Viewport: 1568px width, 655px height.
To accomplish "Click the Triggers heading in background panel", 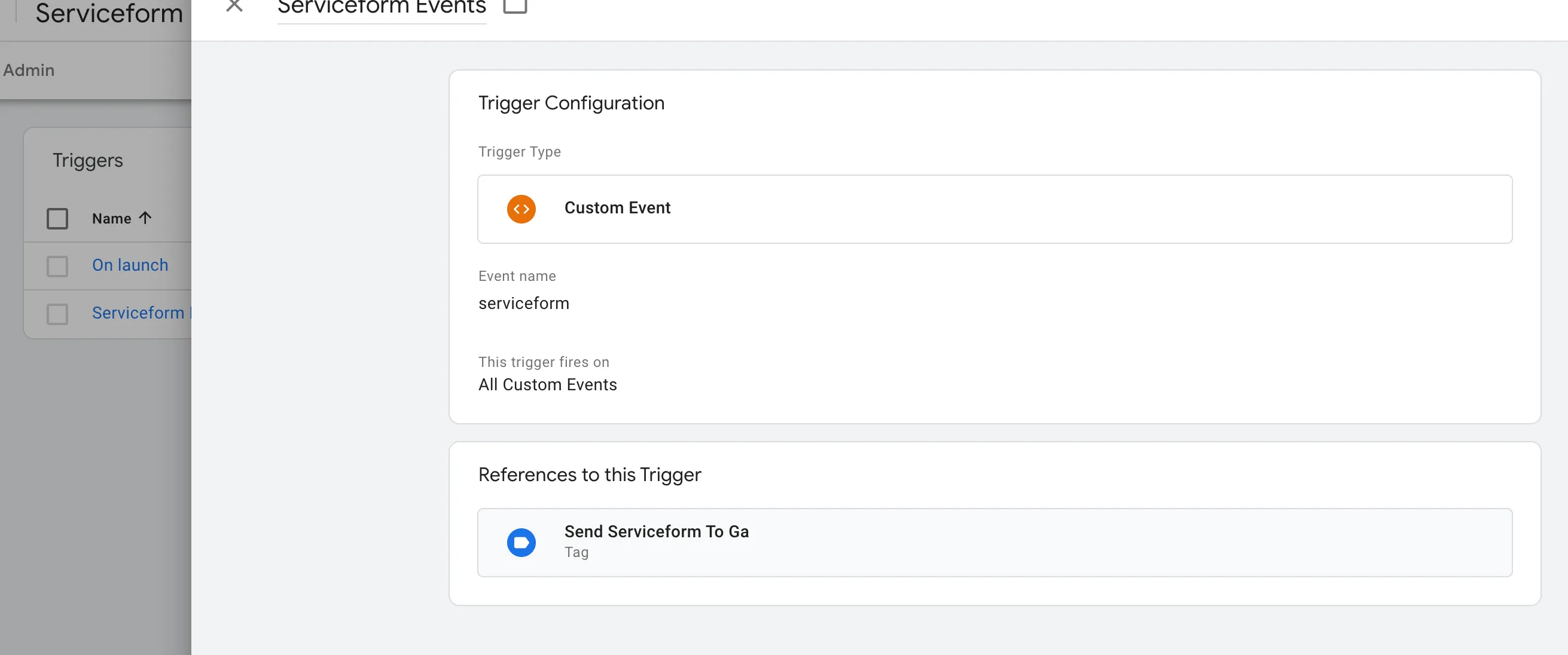I will [88, 160].
